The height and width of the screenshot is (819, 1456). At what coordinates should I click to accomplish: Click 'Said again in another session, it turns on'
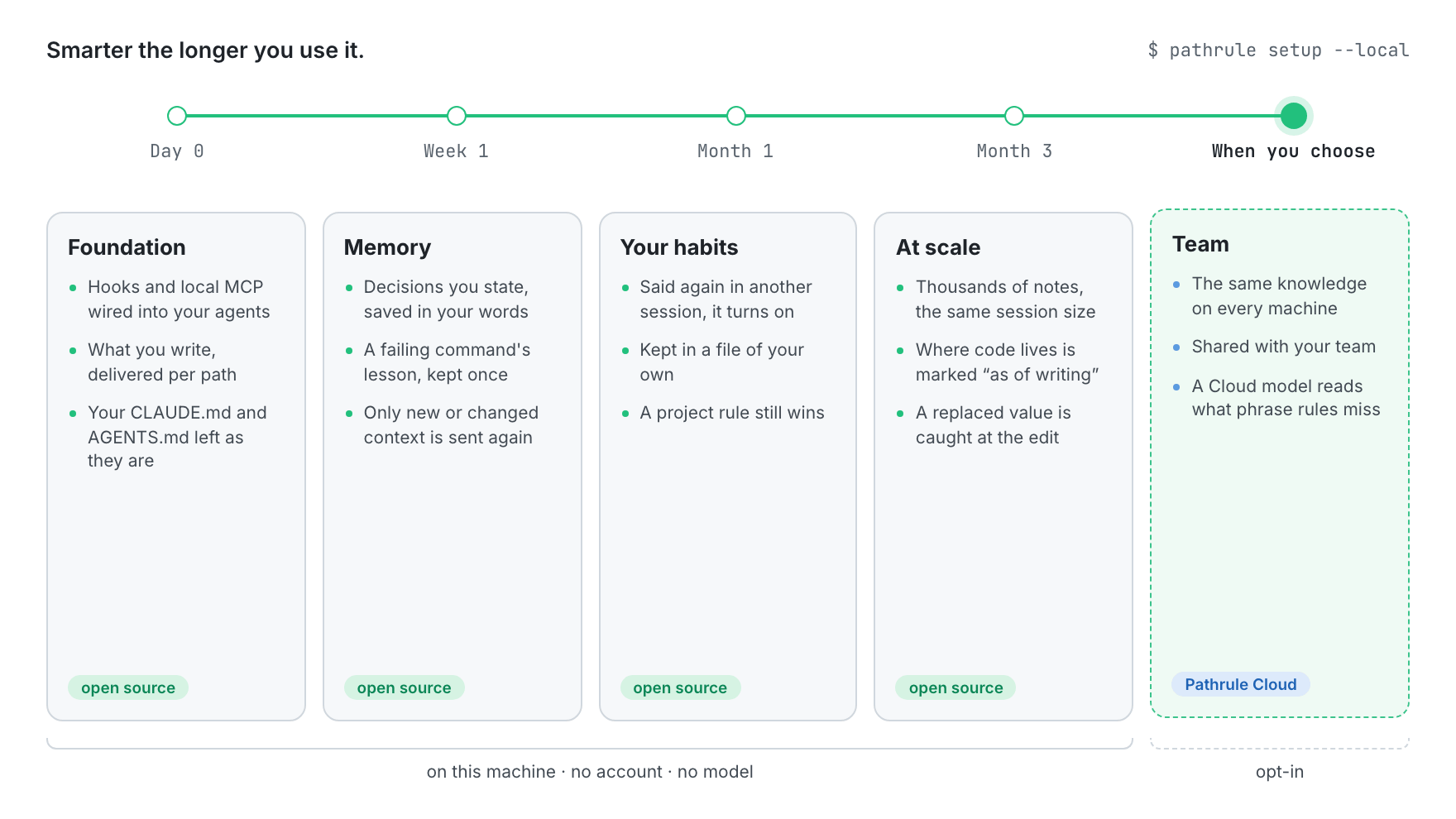coord(726,299)
